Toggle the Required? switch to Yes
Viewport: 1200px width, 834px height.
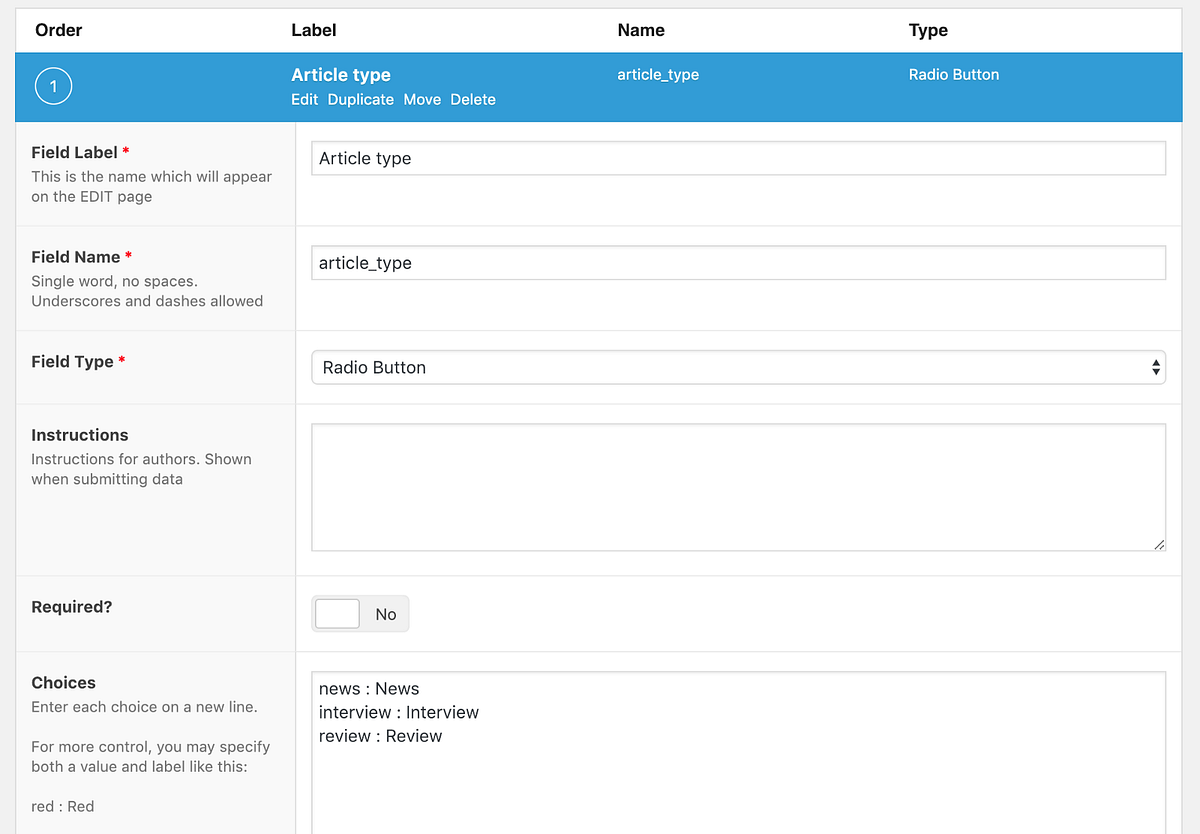(x=336, y=613)
